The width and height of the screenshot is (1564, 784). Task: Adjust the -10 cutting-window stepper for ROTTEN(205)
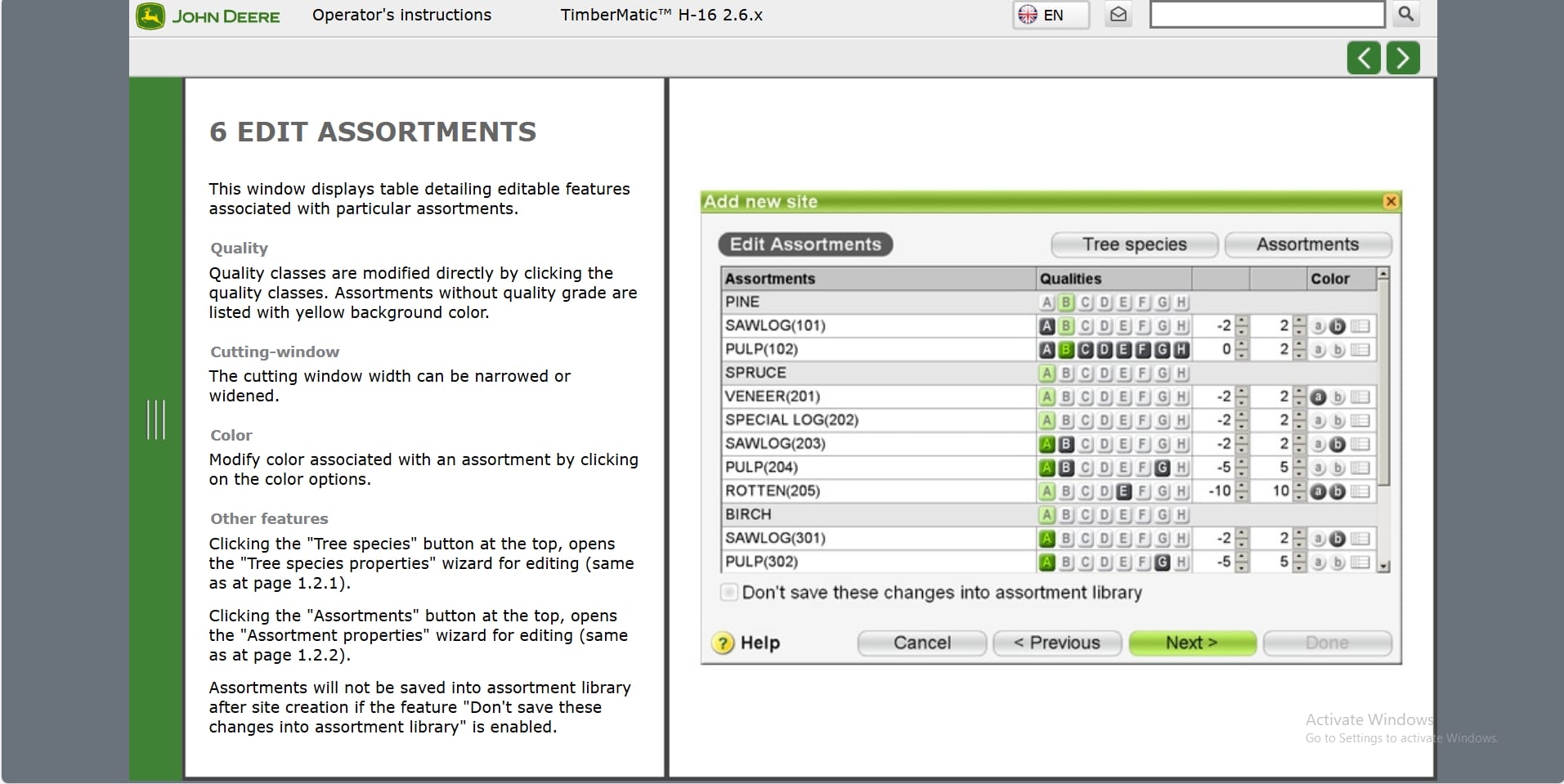click(1242, 491)
